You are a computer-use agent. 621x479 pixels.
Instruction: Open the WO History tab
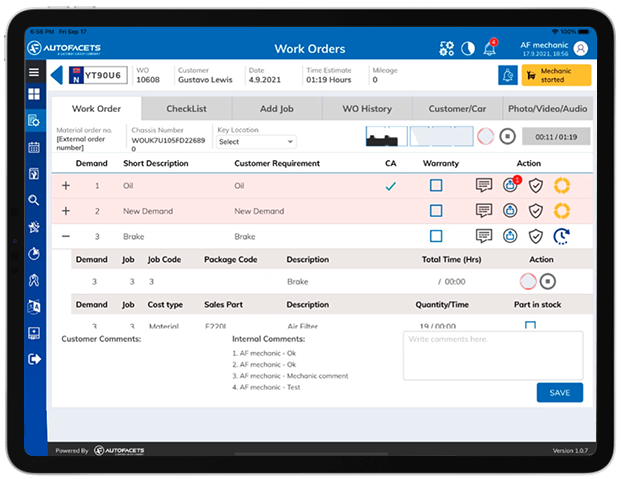tap(367, 109)
